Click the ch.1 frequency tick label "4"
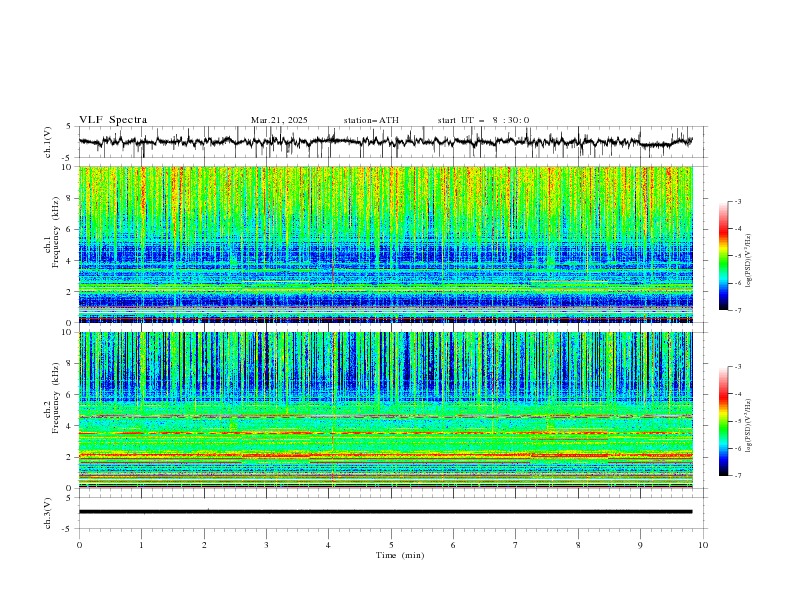Screen dimensions: 792x612 (70, 261)
